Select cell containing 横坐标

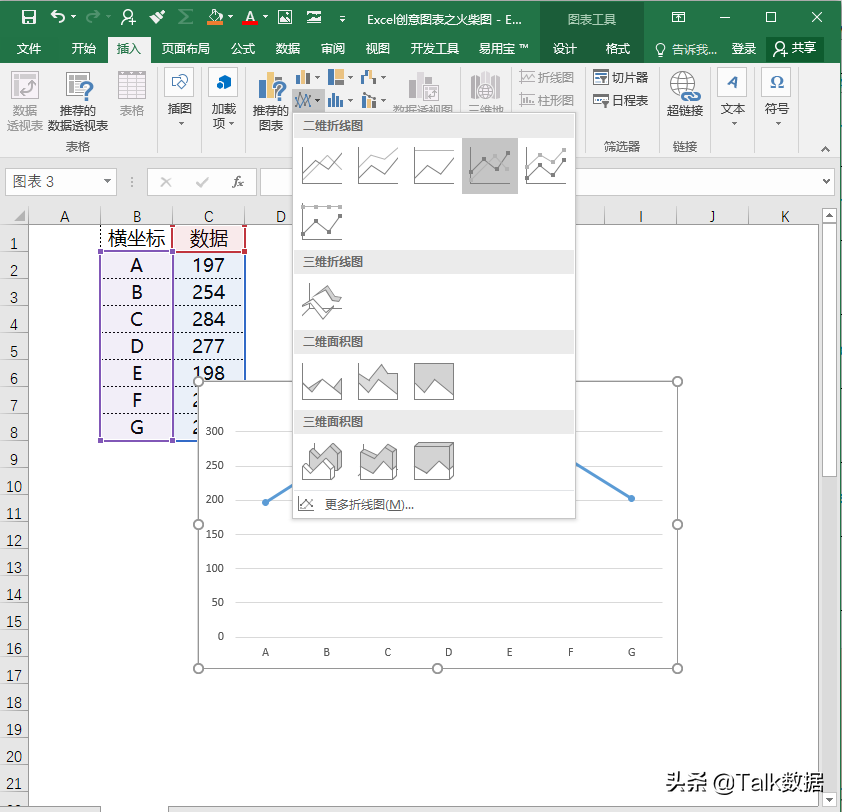(136, 238)
